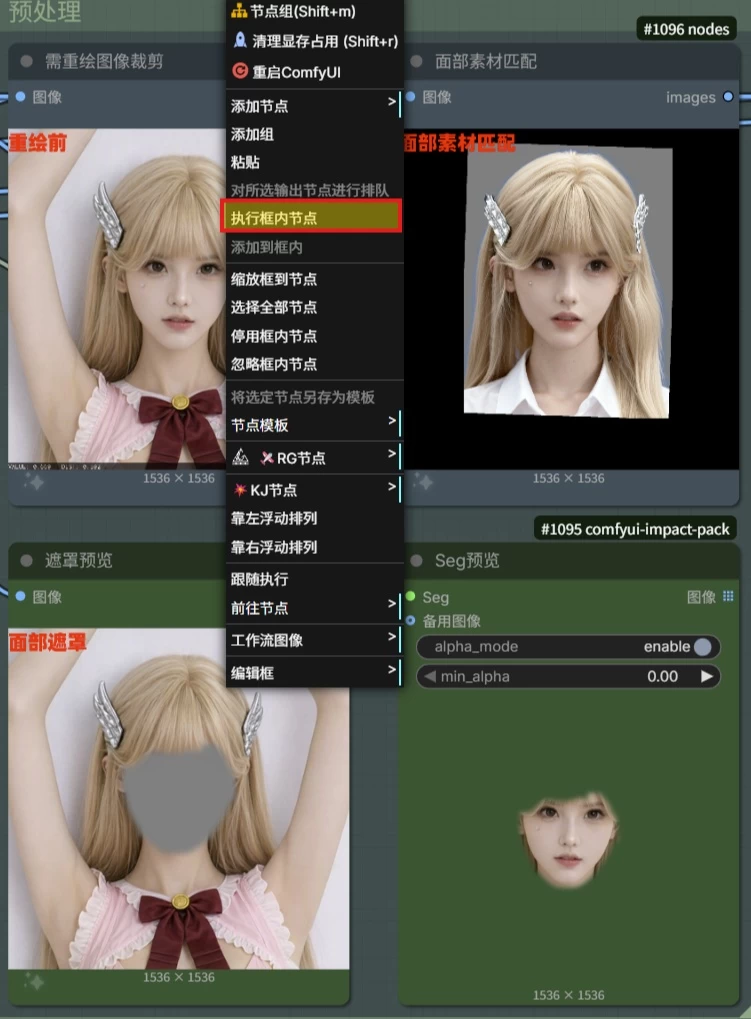751x1019 pixels.
Task: Click the red restart icon beside 重启ComfyUI
Action: point(240,71)
